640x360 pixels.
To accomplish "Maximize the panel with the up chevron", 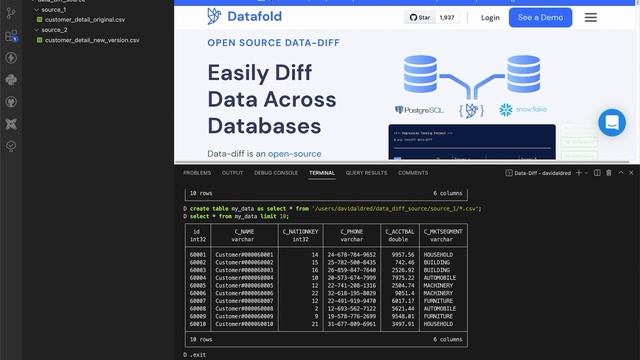I will (x=620, y=173).
